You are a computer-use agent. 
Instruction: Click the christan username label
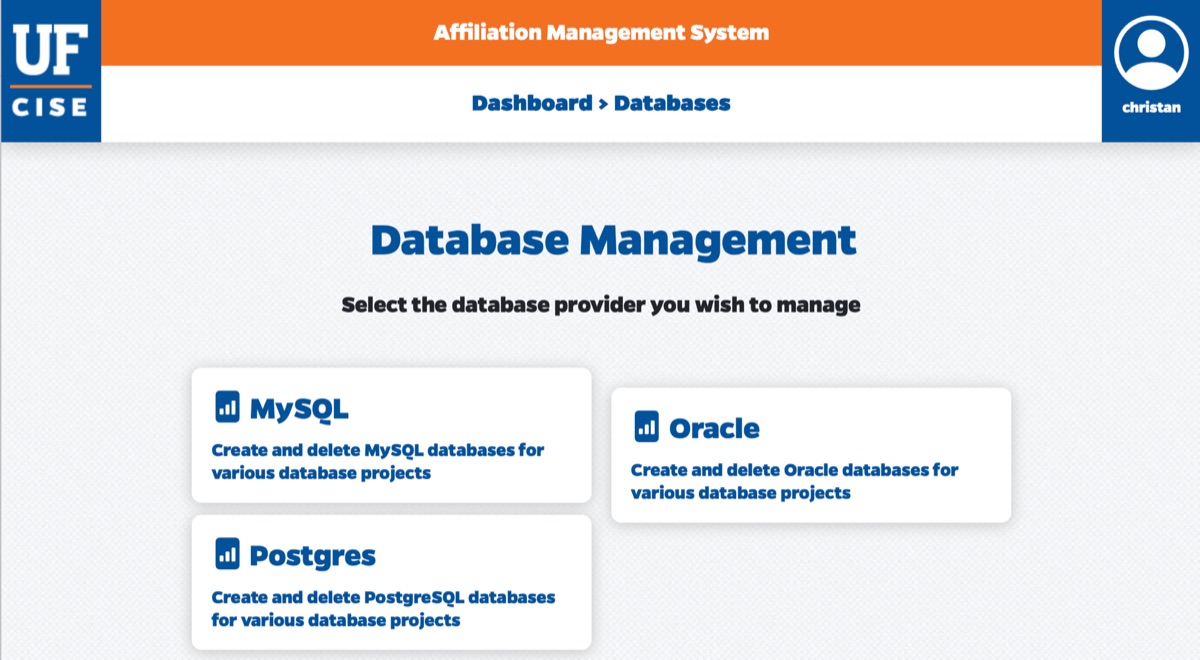point(1150,108)
